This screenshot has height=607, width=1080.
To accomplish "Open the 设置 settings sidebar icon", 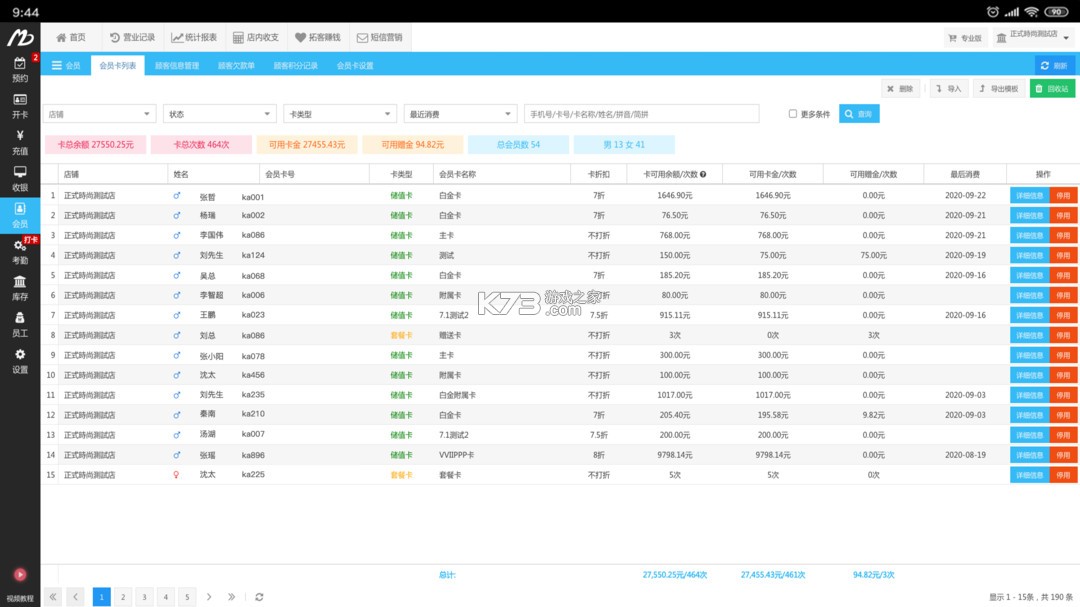I will click(20, 362).
